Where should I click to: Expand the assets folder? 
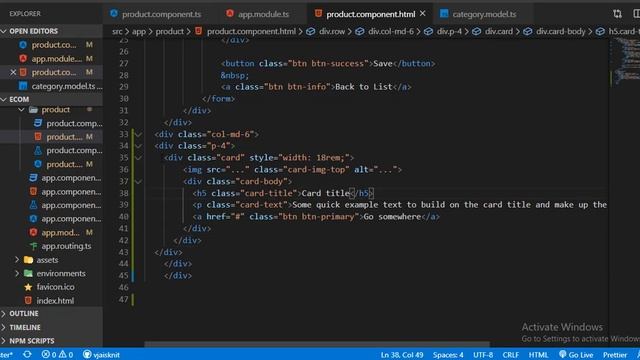point(17,260)
